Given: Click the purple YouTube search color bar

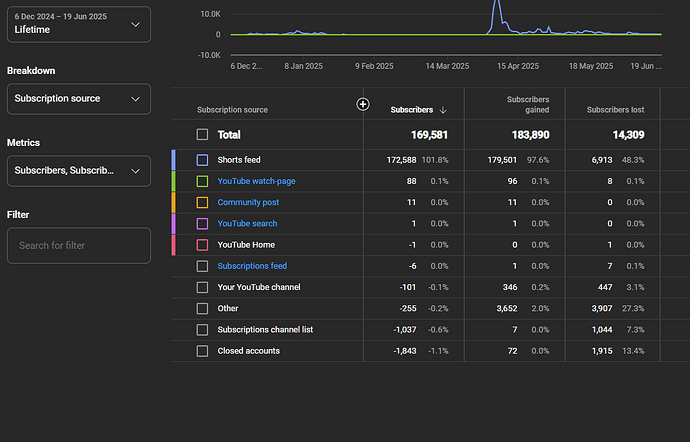Looking at the screenshot, I should pyautogui.click(x=174, y=224).
